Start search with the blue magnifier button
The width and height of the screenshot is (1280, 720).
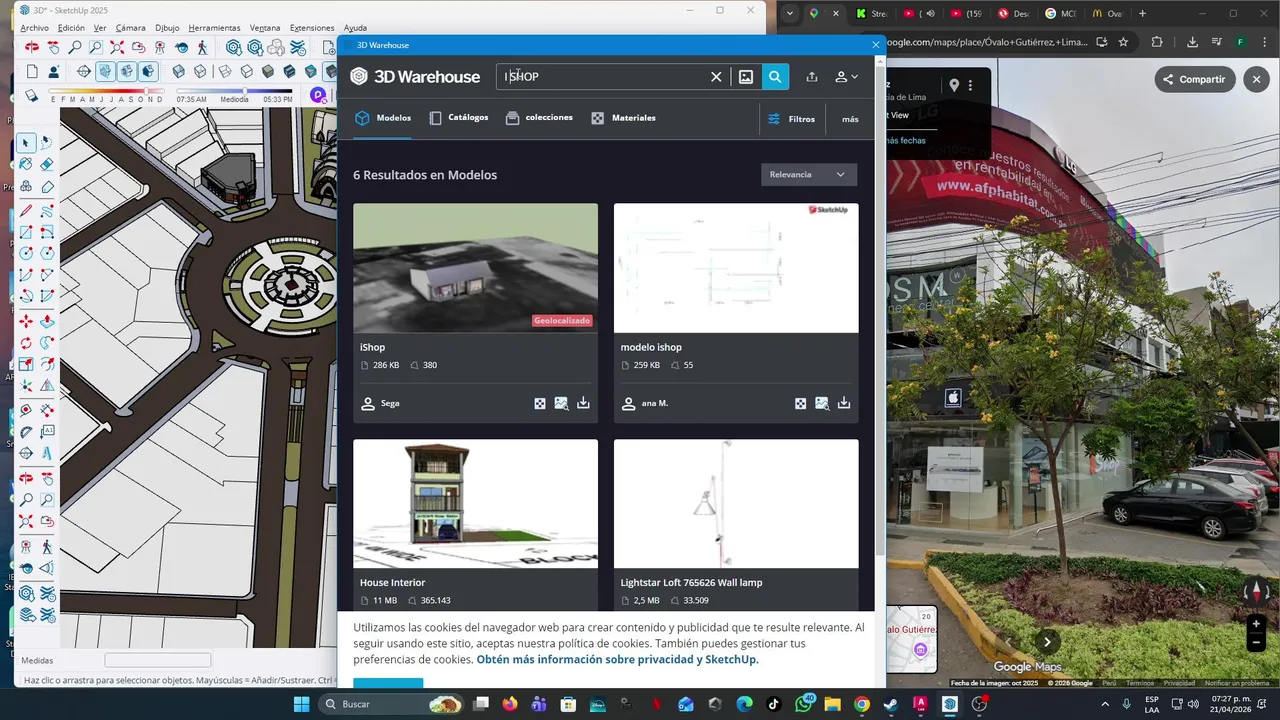coord(775,77)
